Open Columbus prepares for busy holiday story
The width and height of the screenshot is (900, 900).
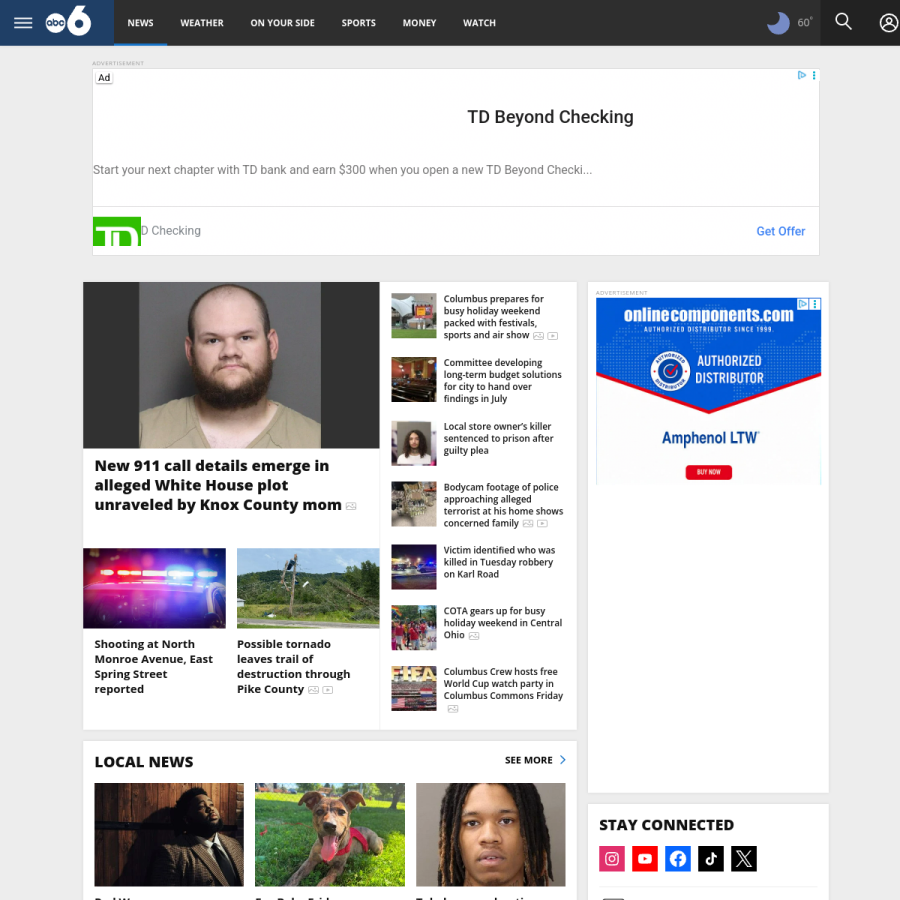pyautogui.click(x=493, y=317)
